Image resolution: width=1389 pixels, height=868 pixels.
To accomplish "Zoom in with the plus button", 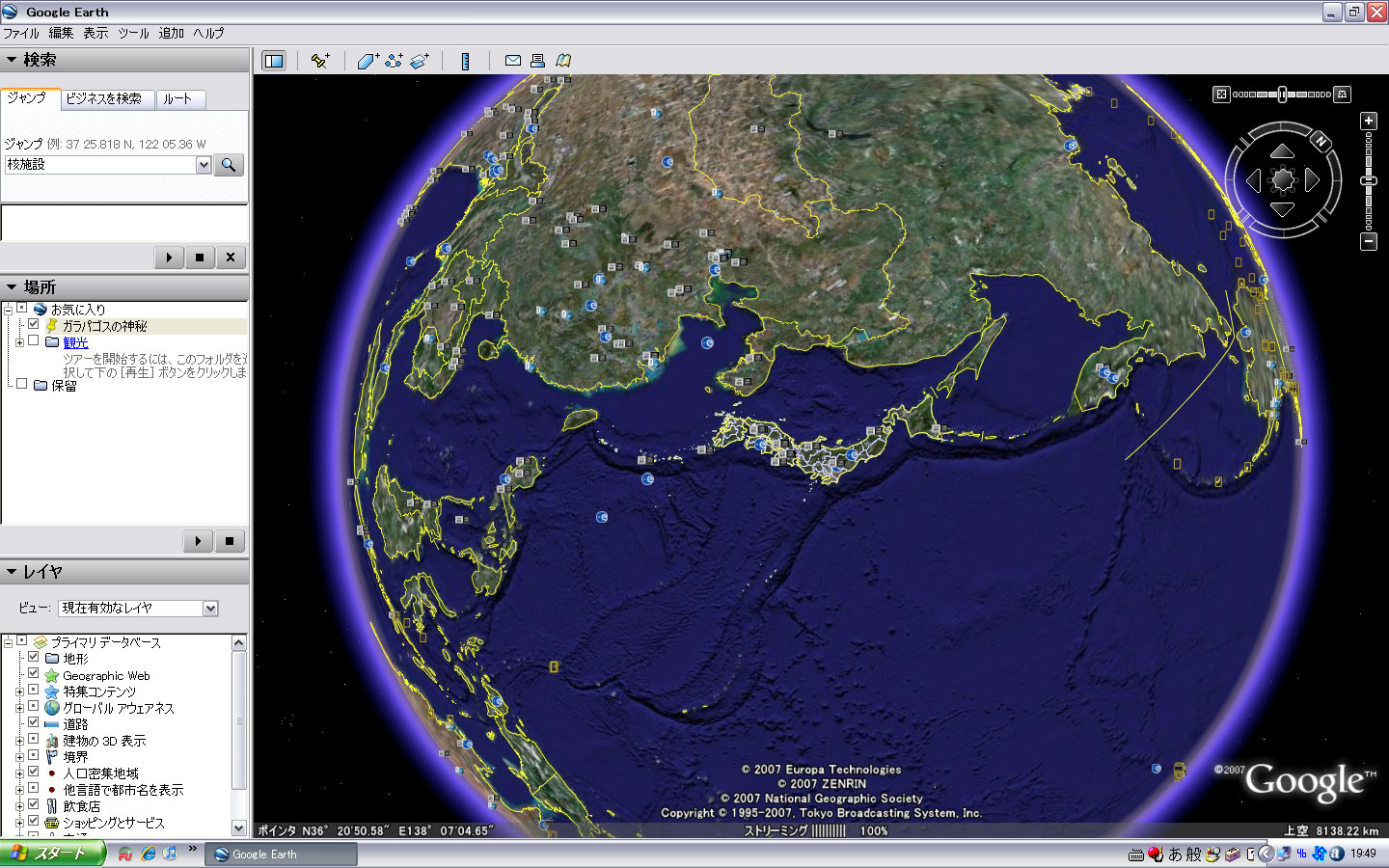I will click(x=1369, y=121).
